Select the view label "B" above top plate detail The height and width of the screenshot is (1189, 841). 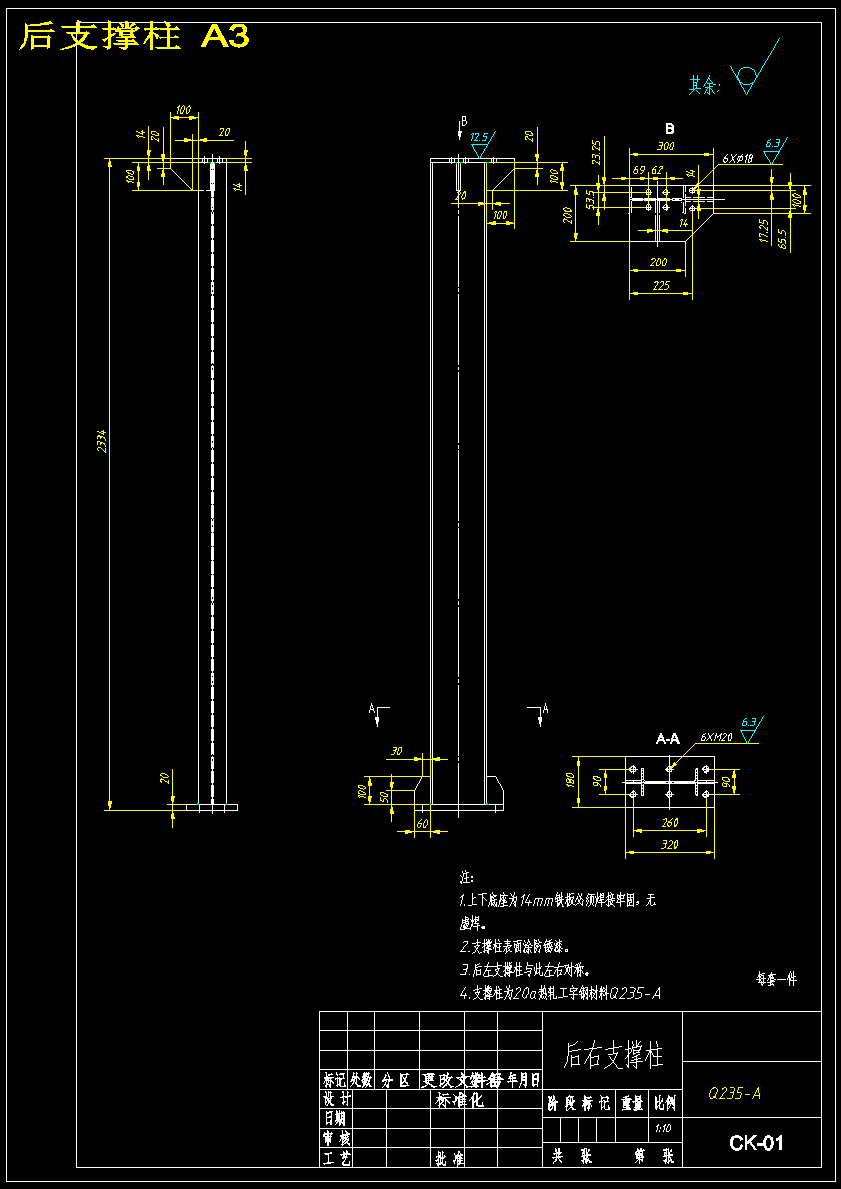pos(670,128)
